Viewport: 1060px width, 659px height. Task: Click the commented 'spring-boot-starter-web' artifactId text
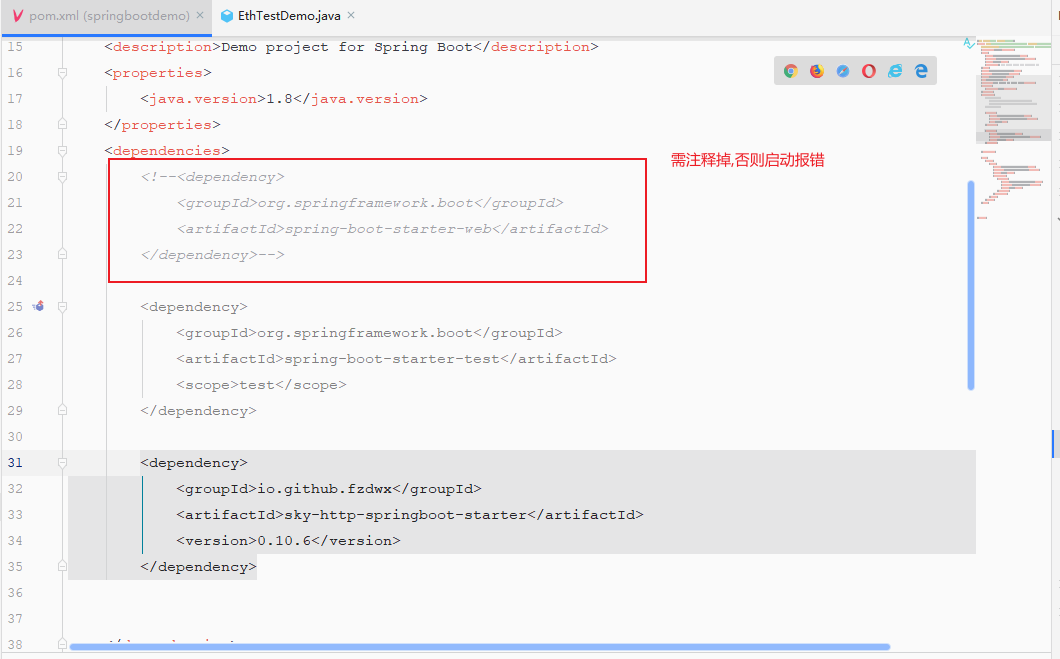coord(388,228)
